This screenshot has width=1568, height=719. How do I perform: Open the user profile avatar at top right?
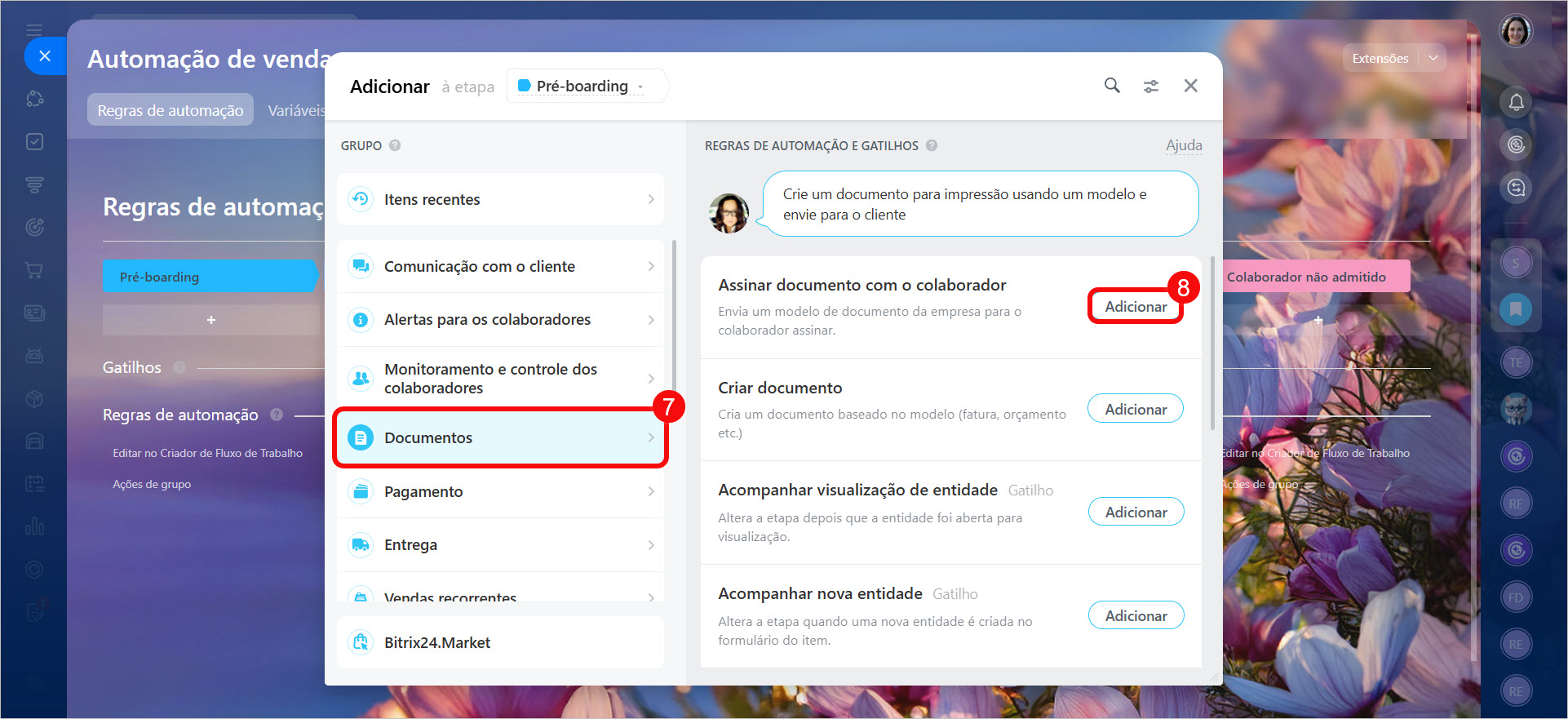point(1516,32)
